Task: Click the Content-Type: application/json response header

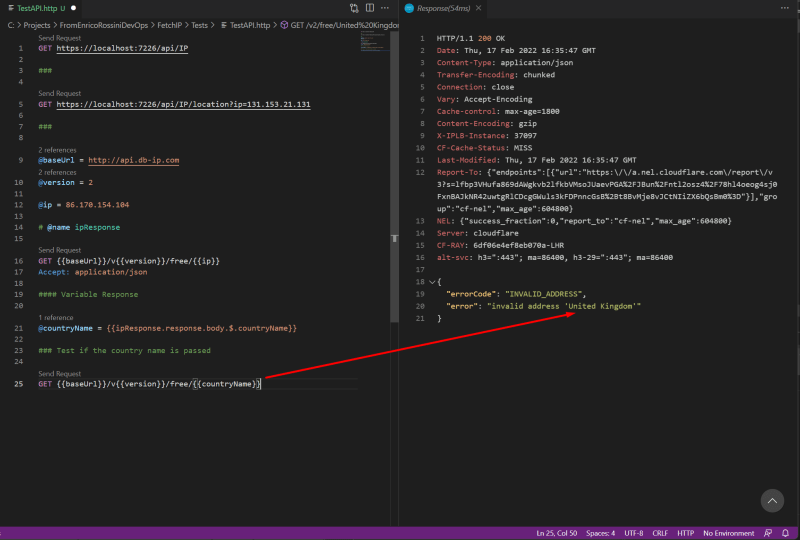Action: click(505, 63)
